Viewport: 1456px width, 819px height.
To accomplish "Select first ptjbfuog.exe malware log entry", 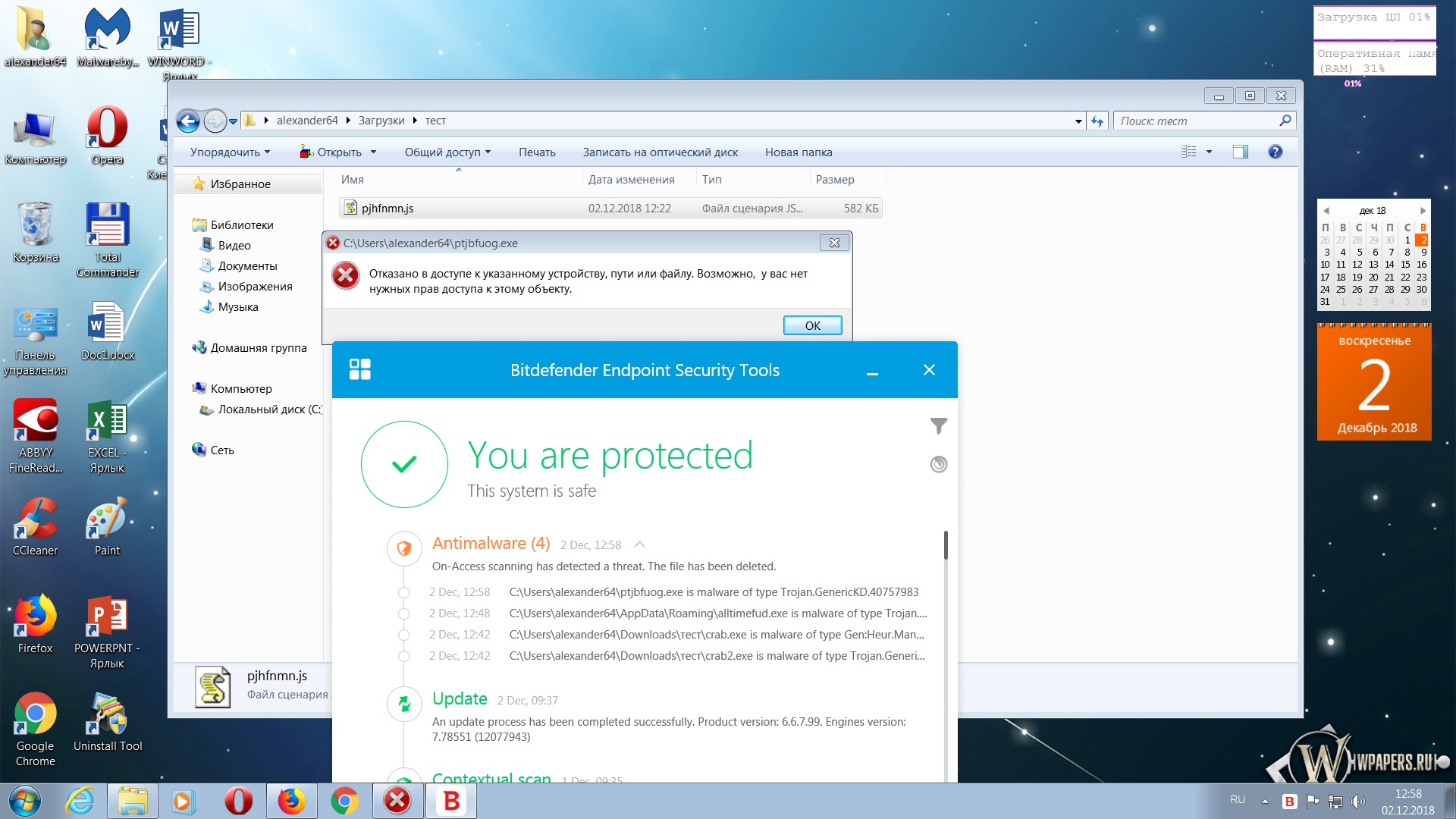I will pyautogui.click(x=713, y=592).
